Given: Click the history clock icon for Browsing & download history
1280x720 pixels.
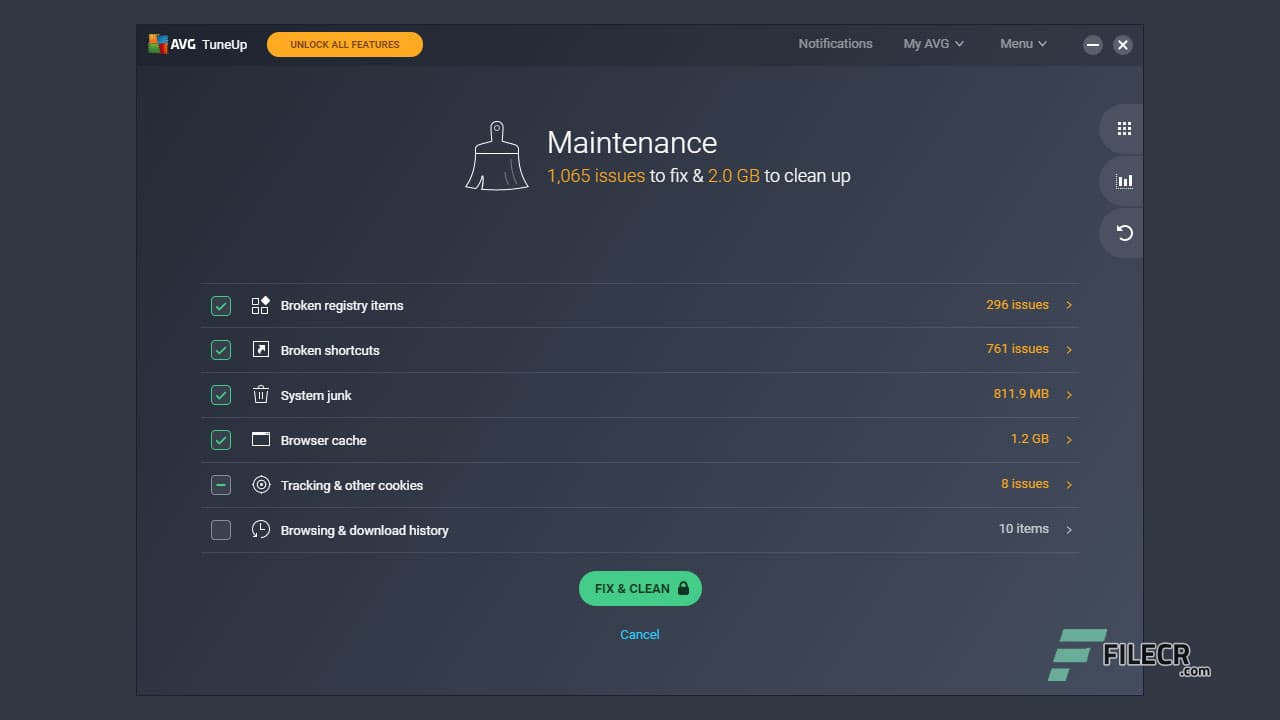Looking at the screenshot, I should click(260, 530).
